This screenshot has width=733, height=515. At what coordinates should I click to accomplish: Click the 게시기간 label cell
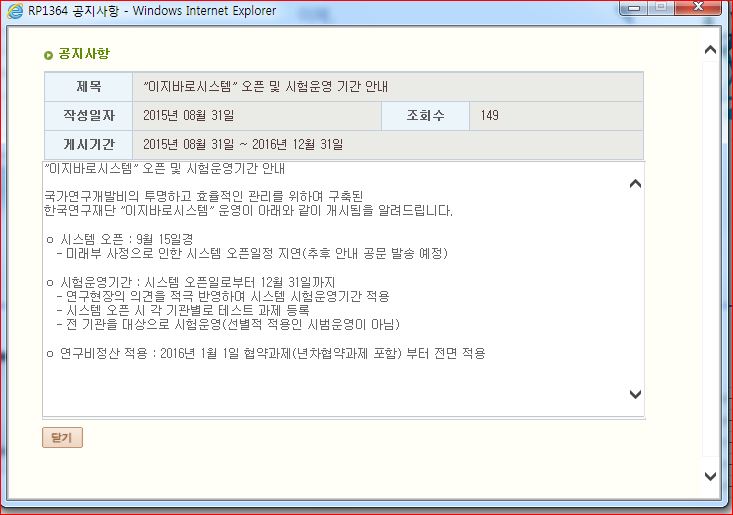tap(88, 145)
